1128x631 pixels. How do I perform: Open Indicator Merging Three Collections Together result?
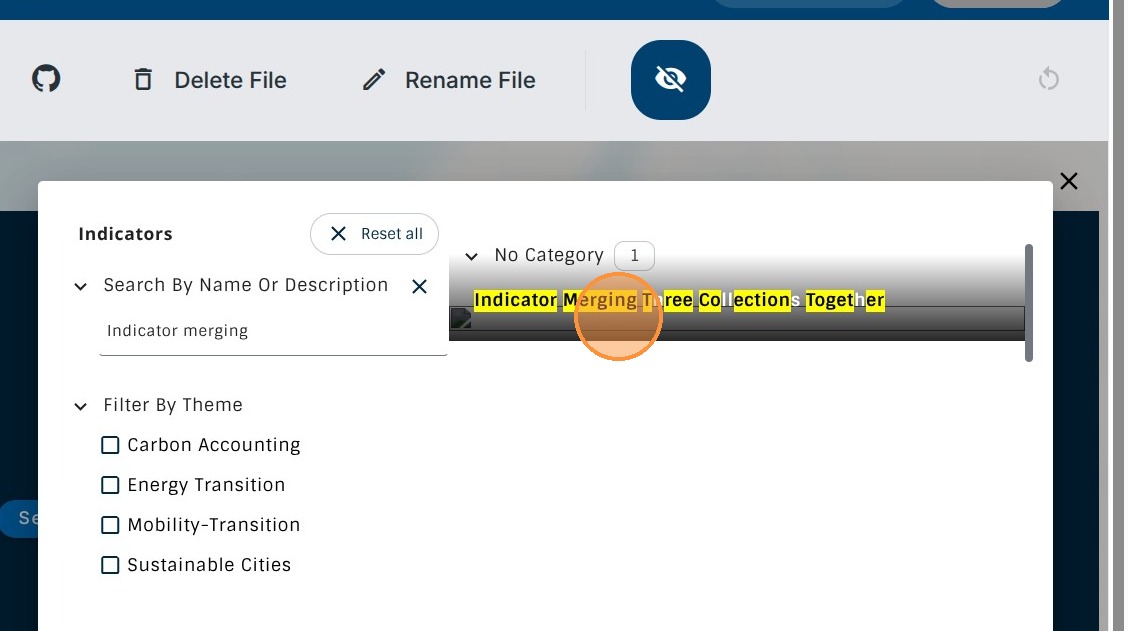click(679, 300)
